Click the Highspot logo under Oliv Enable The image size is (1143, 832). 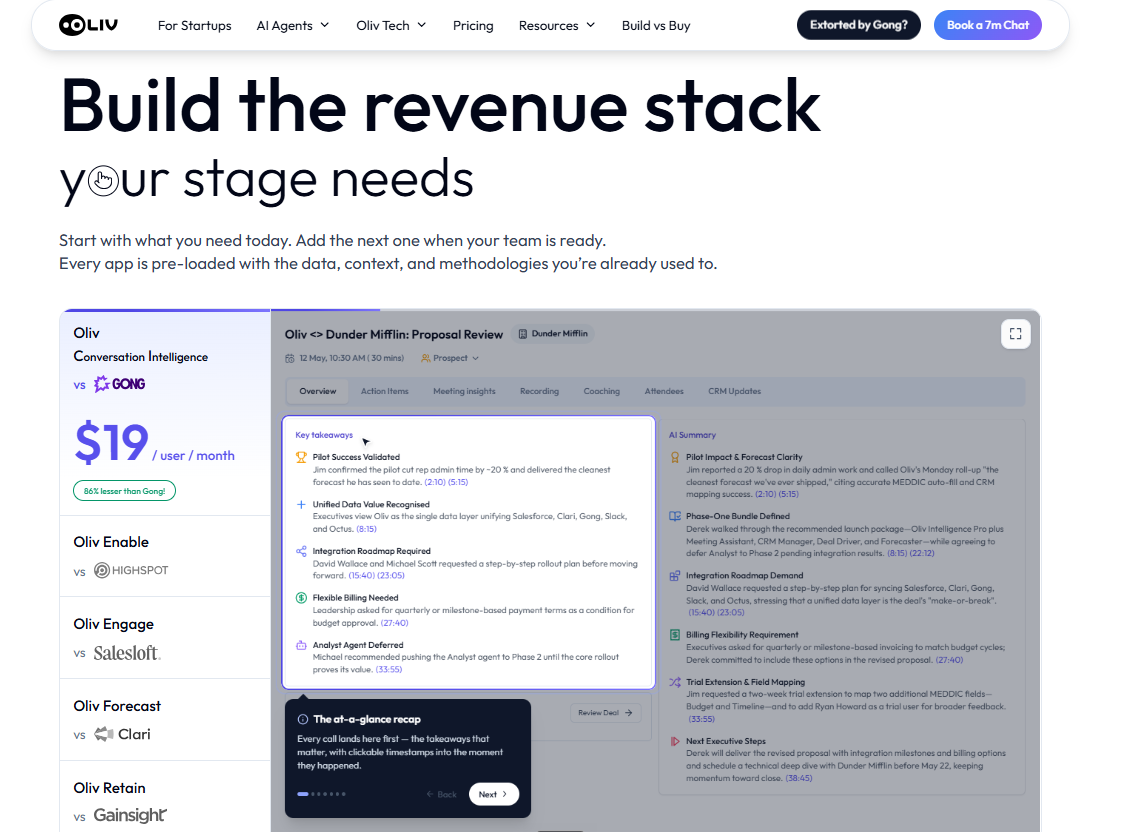point(131,570)
